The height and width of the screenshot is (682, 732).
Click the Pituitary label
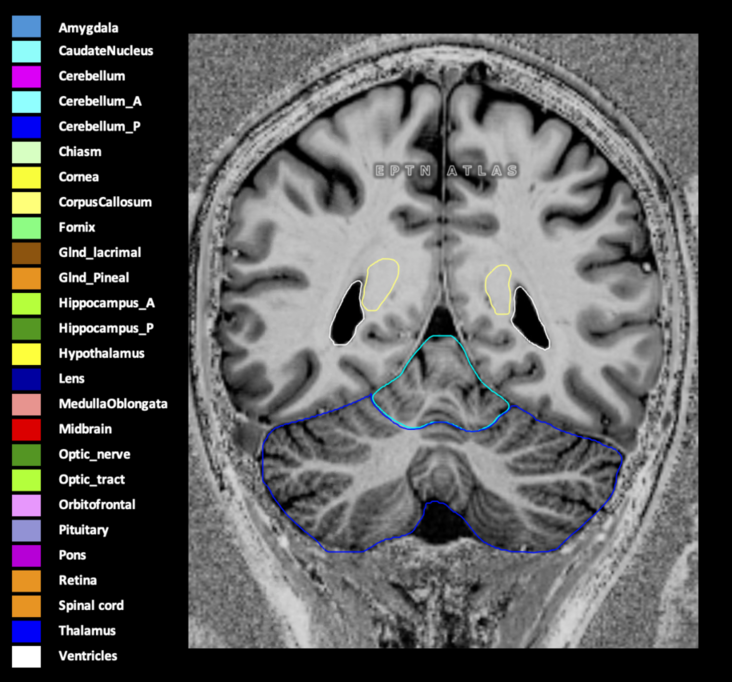click(84, 530)
